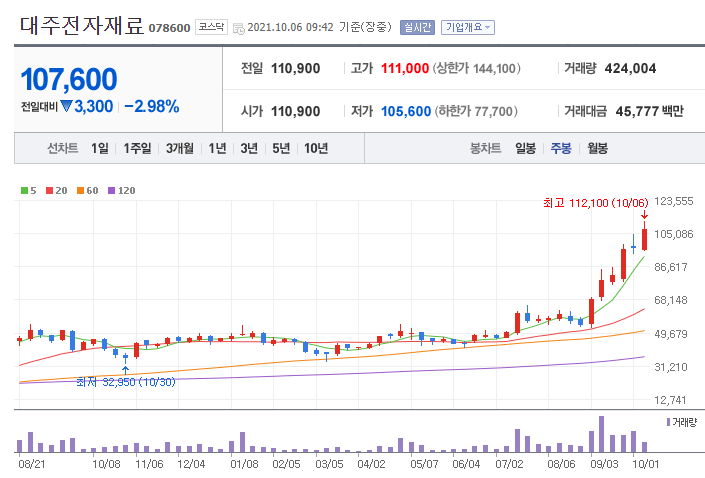This screenshot has width=705, height=478.
Task: Click the down triangle before 3,300
Action: point(67,106)
